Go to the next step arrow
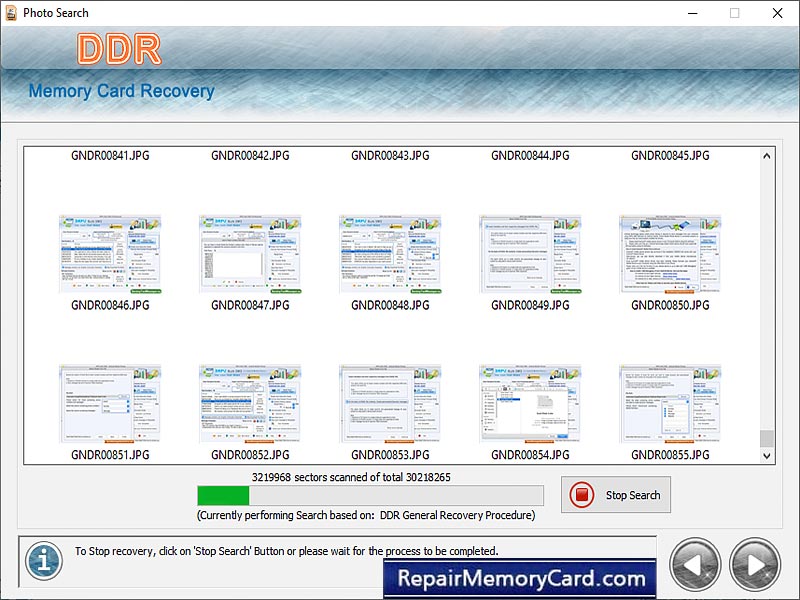The width and height of the screenshot is (800, 600). click(x=755, y=564)
